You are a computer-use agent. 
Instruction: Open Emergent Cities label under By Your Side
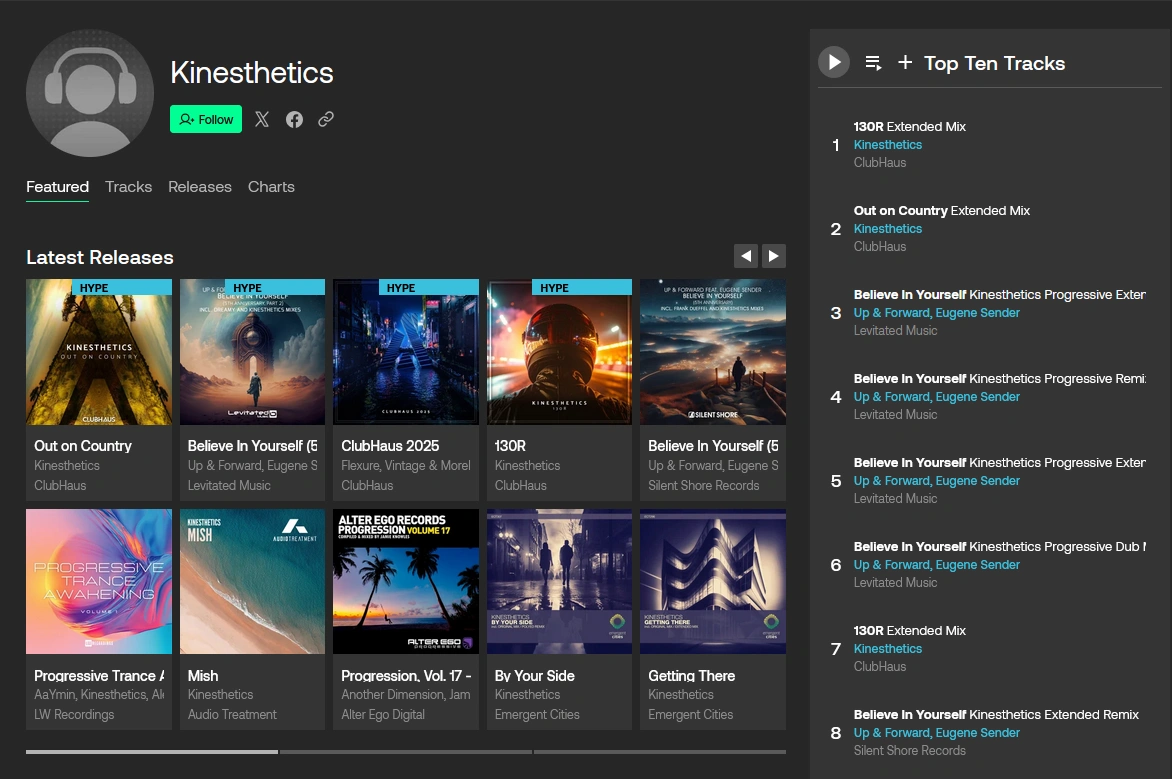pos(537,715)
